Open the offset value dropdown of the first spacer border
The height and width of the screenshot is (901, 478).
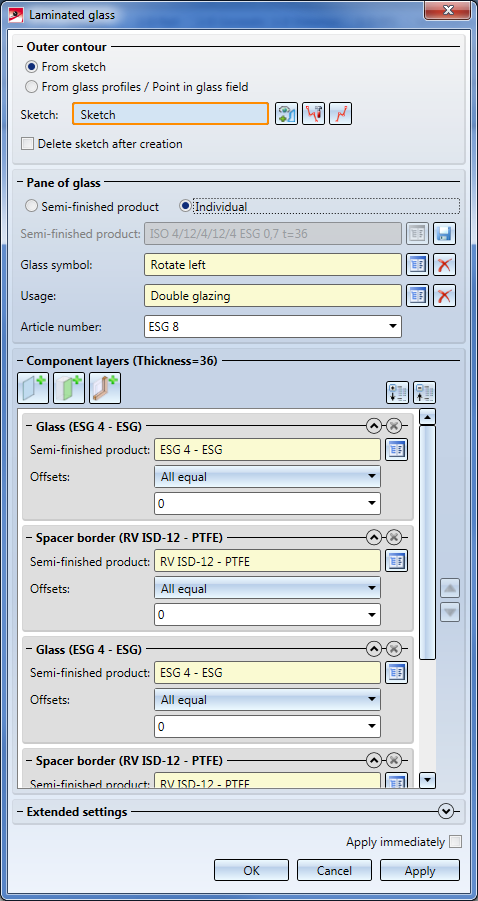pos(373,615)
